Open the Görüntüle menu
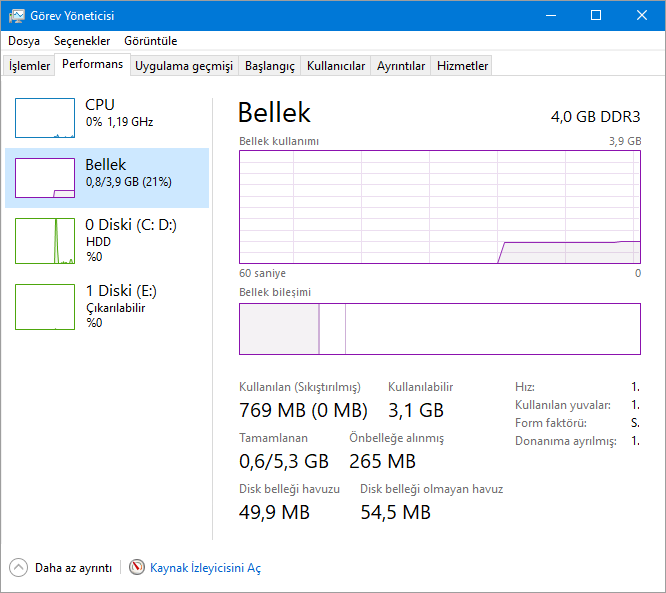The width and height of the screenshot is (666, 593). (151, 41)
